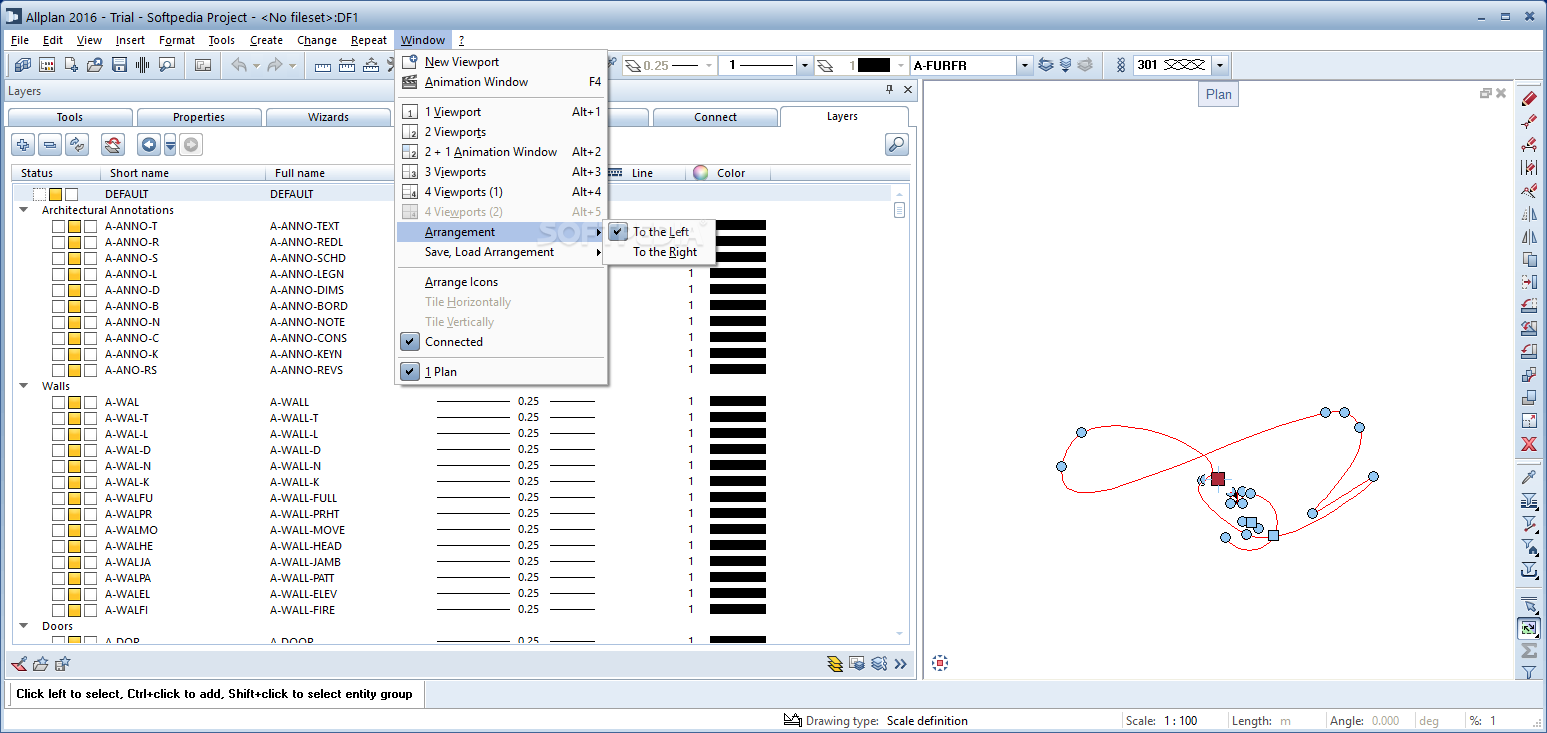Click the pin icon on Layers panel header
The height and width of the screenshot is (733, 1547).
pos(890,90)
